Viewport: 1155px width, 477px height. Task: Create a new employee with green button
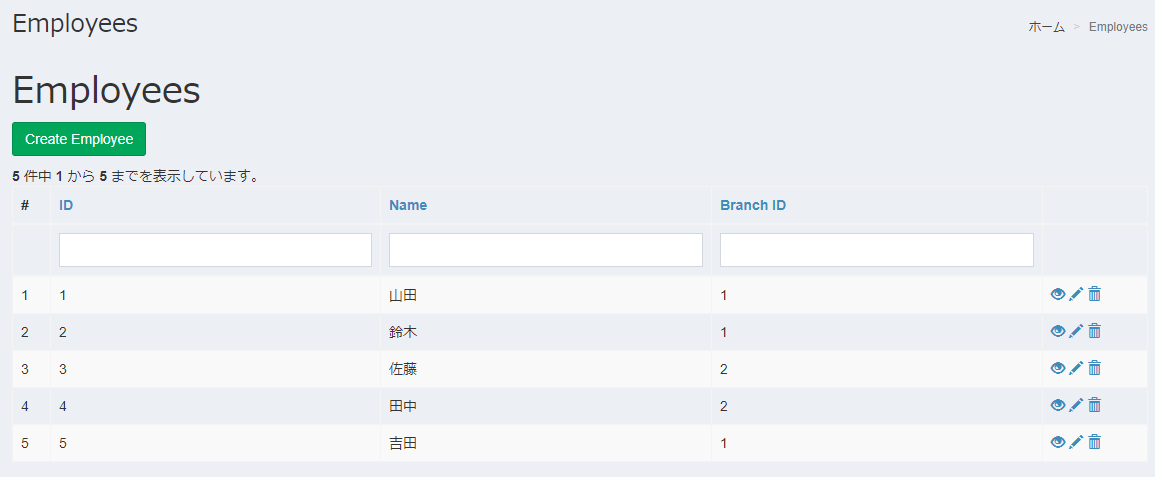(79, 139)
